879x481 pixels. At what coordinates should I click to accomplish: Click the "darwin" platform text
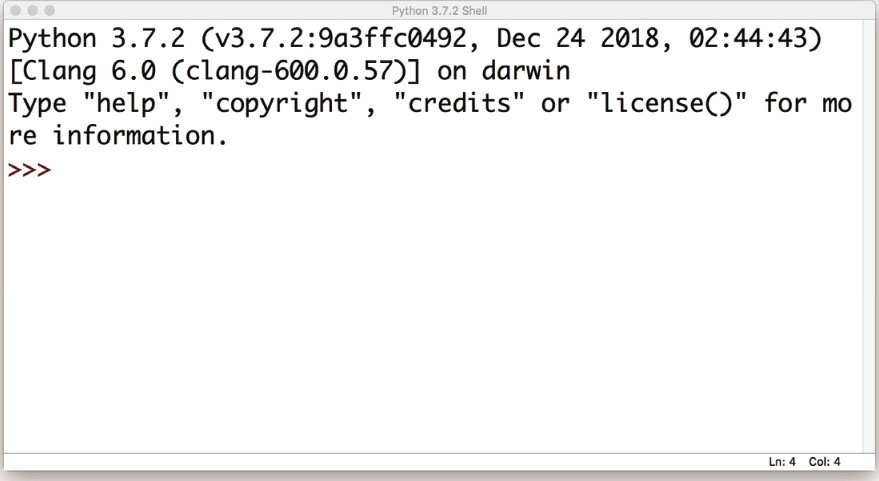[x=526, y=71]
